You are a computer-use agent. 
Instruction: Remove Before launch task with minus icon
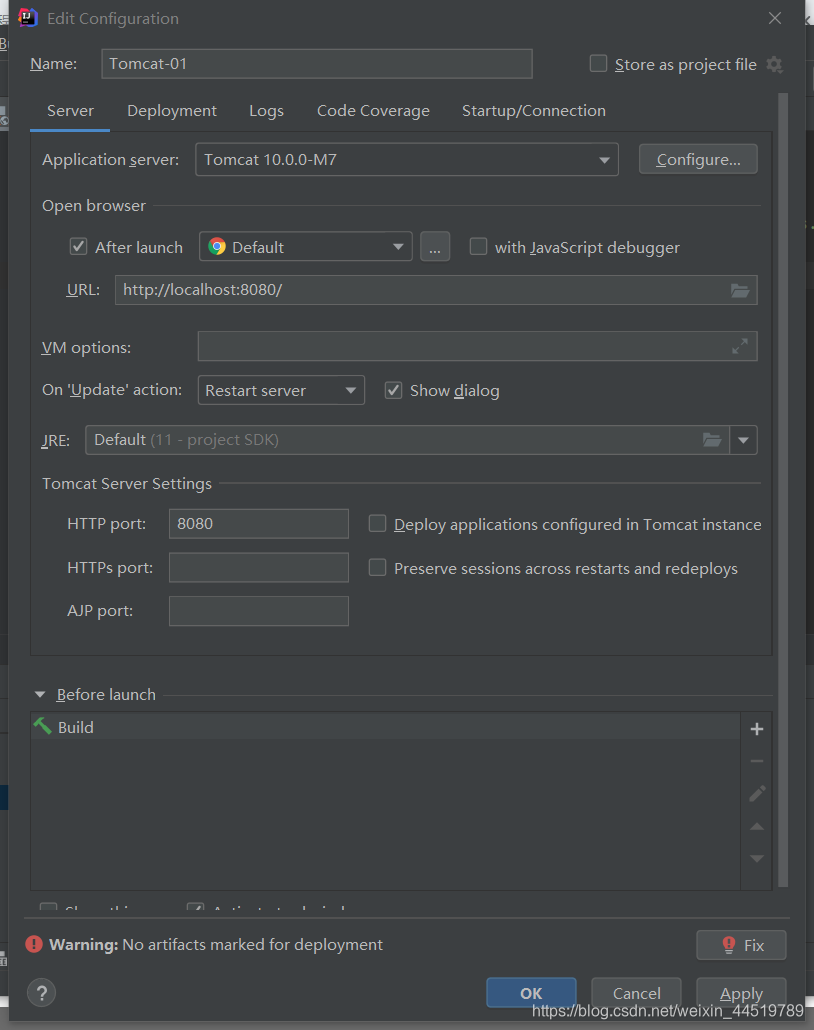757,761
